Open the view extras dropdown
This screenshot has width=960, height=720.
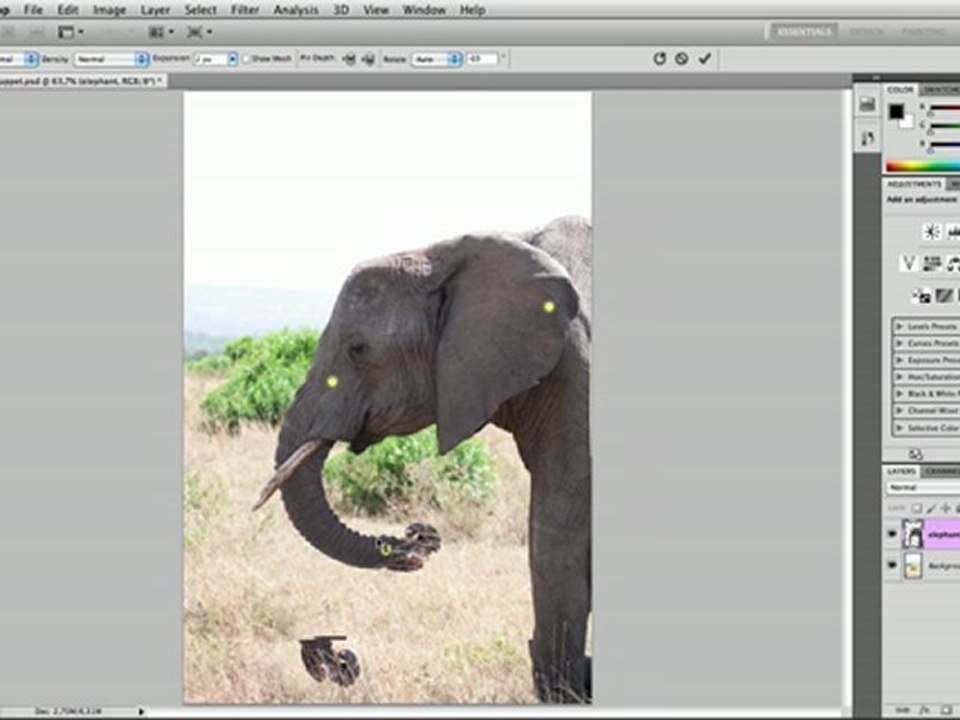[x=71, y=32]
